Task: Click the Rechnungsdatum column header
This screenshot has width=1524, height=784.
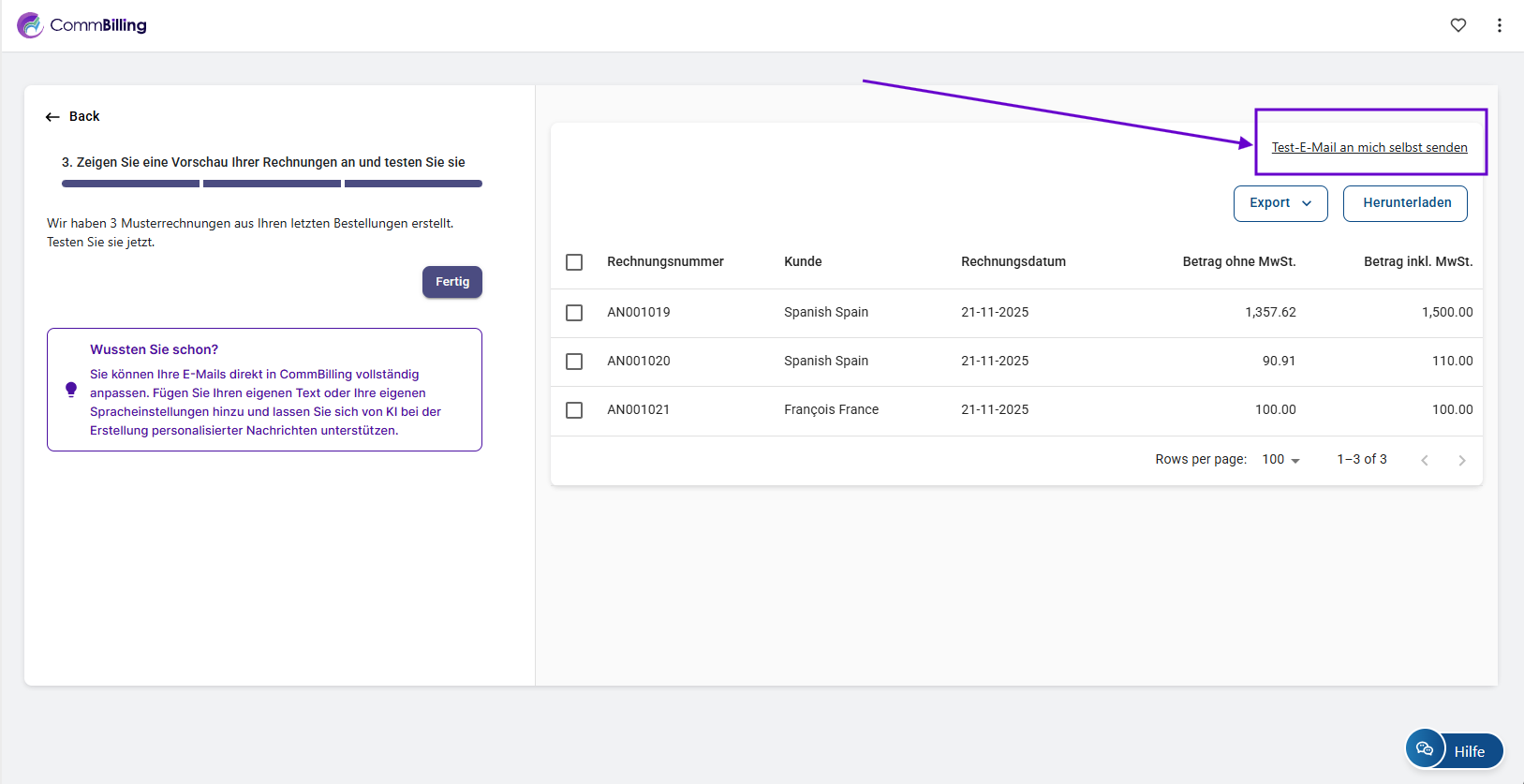Action: click(1013, 262)
